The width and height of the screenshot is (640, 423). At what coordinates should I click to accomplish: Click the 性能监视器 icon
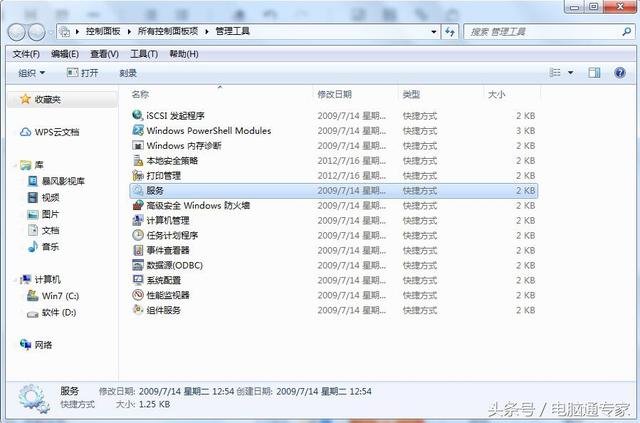[x=138, y=295]
